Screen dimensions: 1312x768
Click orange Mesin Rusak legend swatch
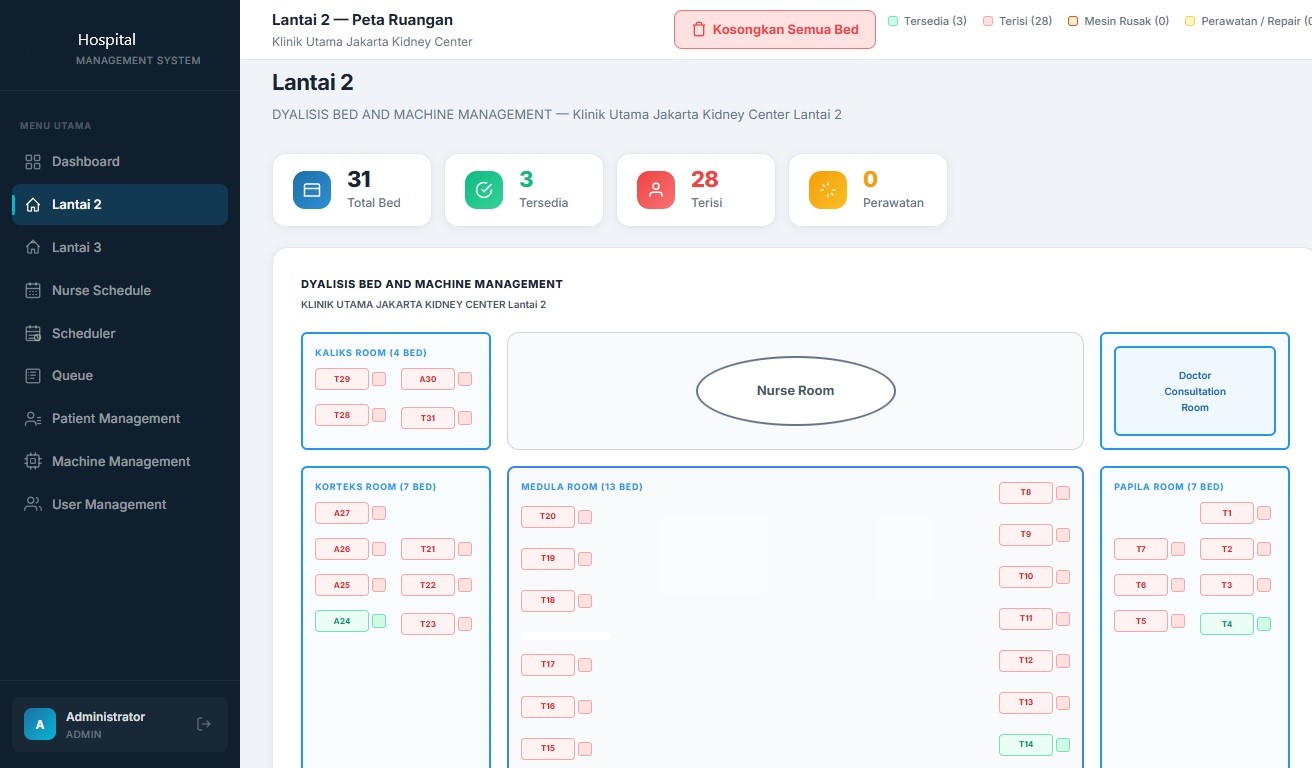pyautogui.click(x=1073, y=21)
